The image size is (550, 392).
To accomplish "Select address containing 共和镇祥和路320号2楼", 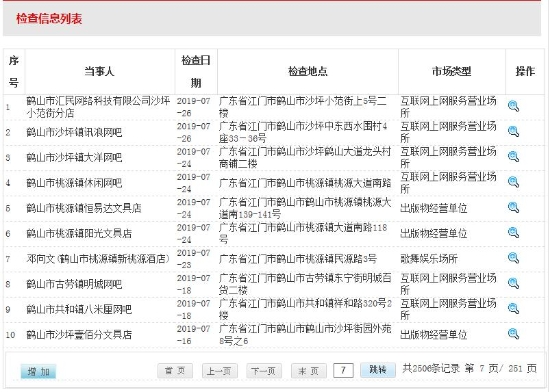I will pyautogui.click(x=305, y=309).
